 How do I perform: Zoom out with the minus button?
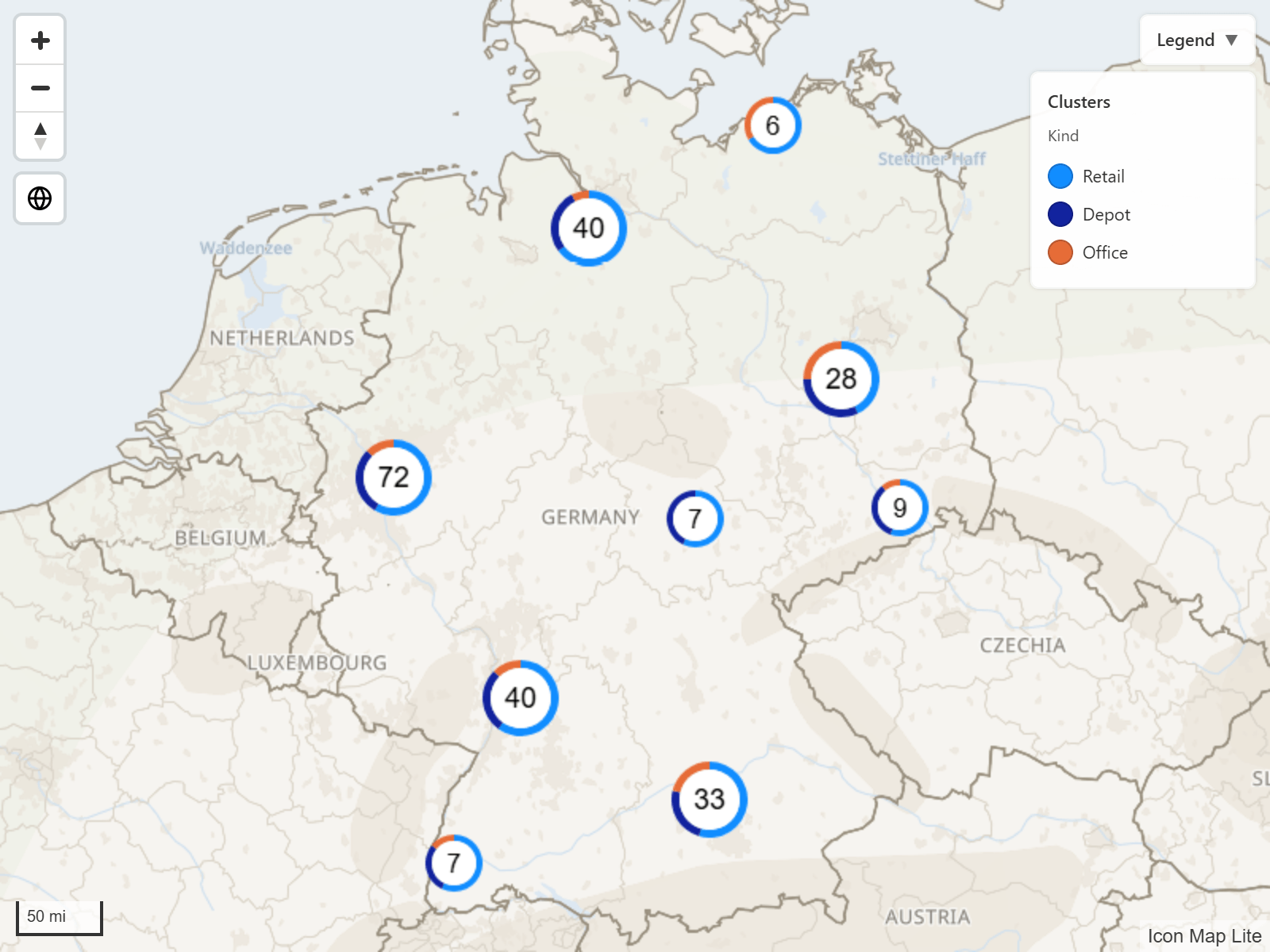tap(40, 88)
